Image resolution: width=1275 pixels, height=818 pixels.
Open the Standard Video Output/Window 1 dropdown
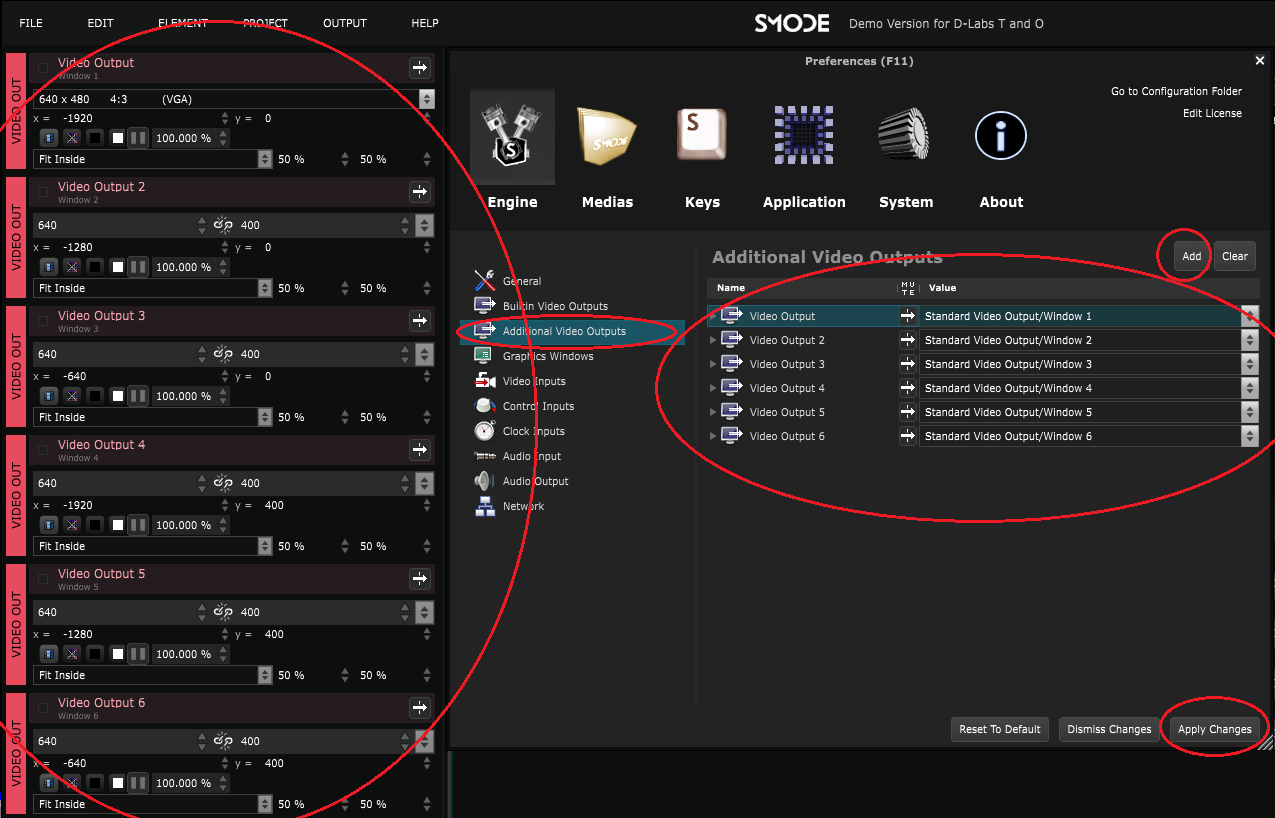click(x=1089, y=316)
